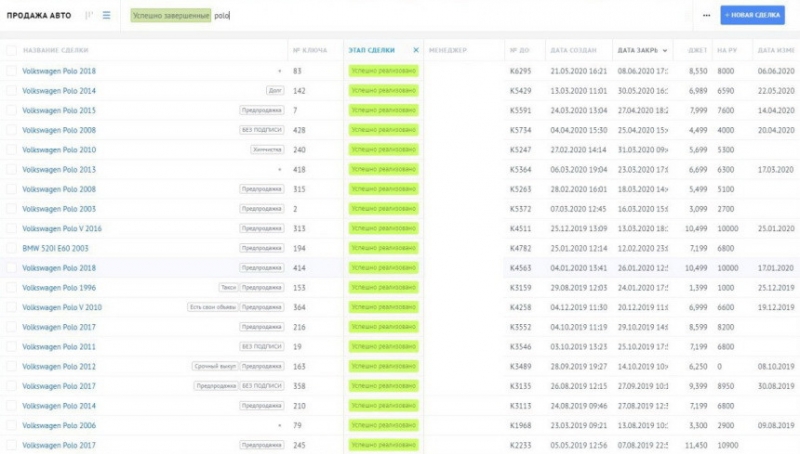This screenshot has width=800, height=454.
Task: Click creation date 05.05.2019 12:56
Action: tap(579, 445)
